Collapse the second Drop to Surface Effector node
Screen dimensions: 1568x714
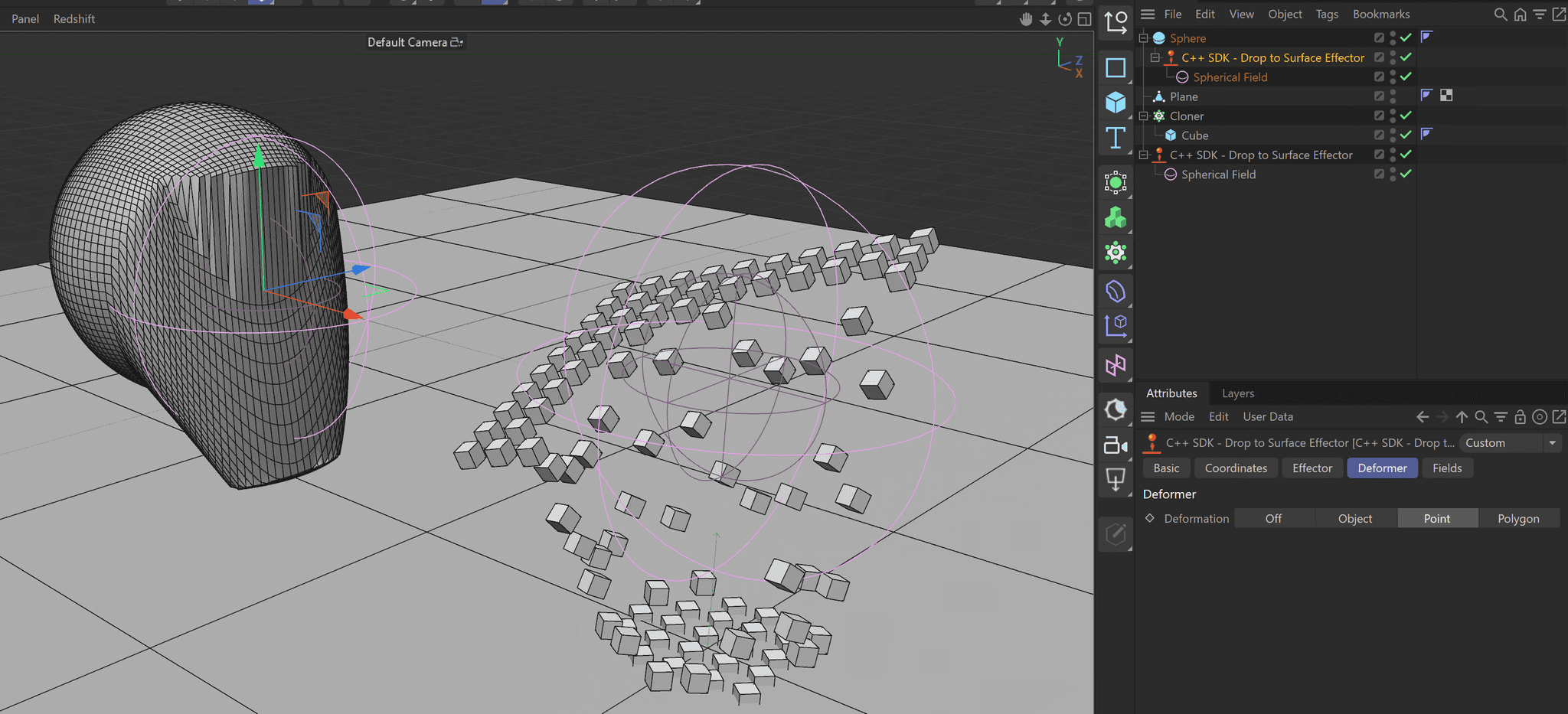coord(1144,155)
